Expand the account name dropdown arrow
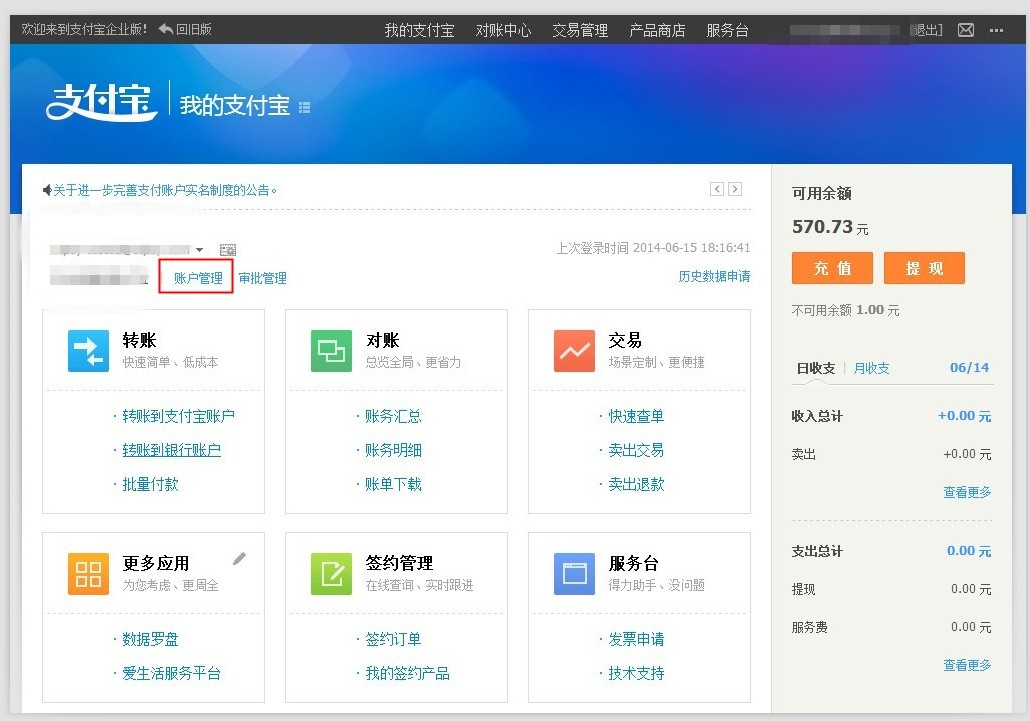Image resolution: width=1030 pixels, height=721 pixels. click(x=199, y=250)
